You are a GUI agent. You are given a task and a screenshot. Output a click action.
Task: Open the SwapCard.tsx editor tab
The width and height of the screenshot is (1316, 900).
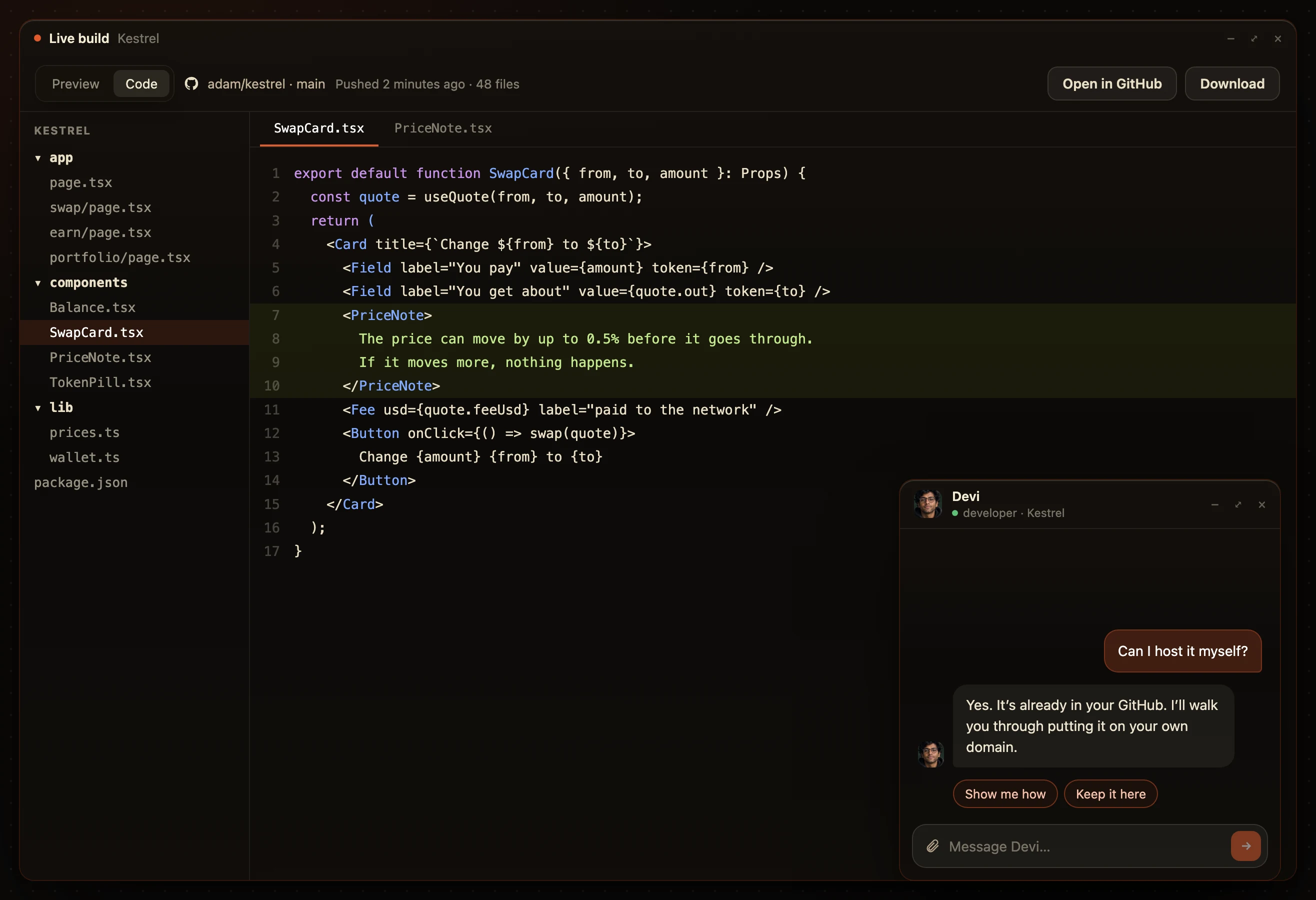319,128
